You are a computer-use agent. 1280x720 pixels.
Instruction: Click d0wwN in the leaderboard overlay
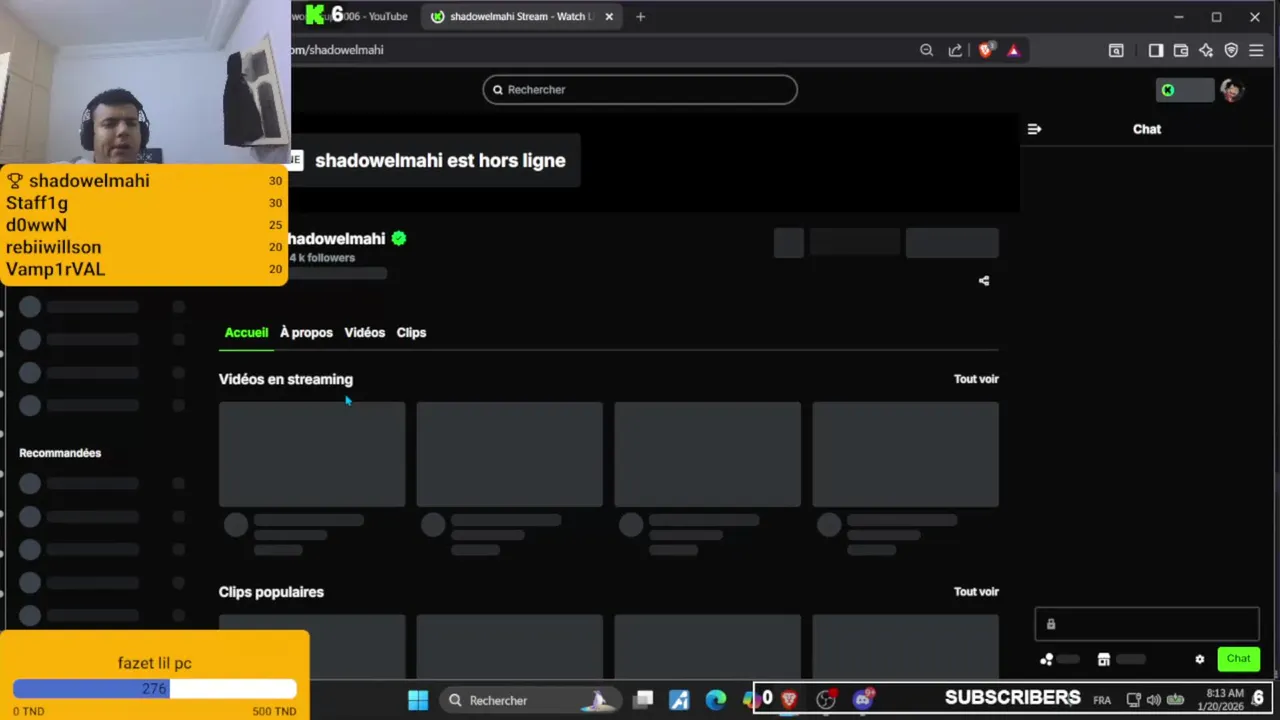tap(36, 225)
